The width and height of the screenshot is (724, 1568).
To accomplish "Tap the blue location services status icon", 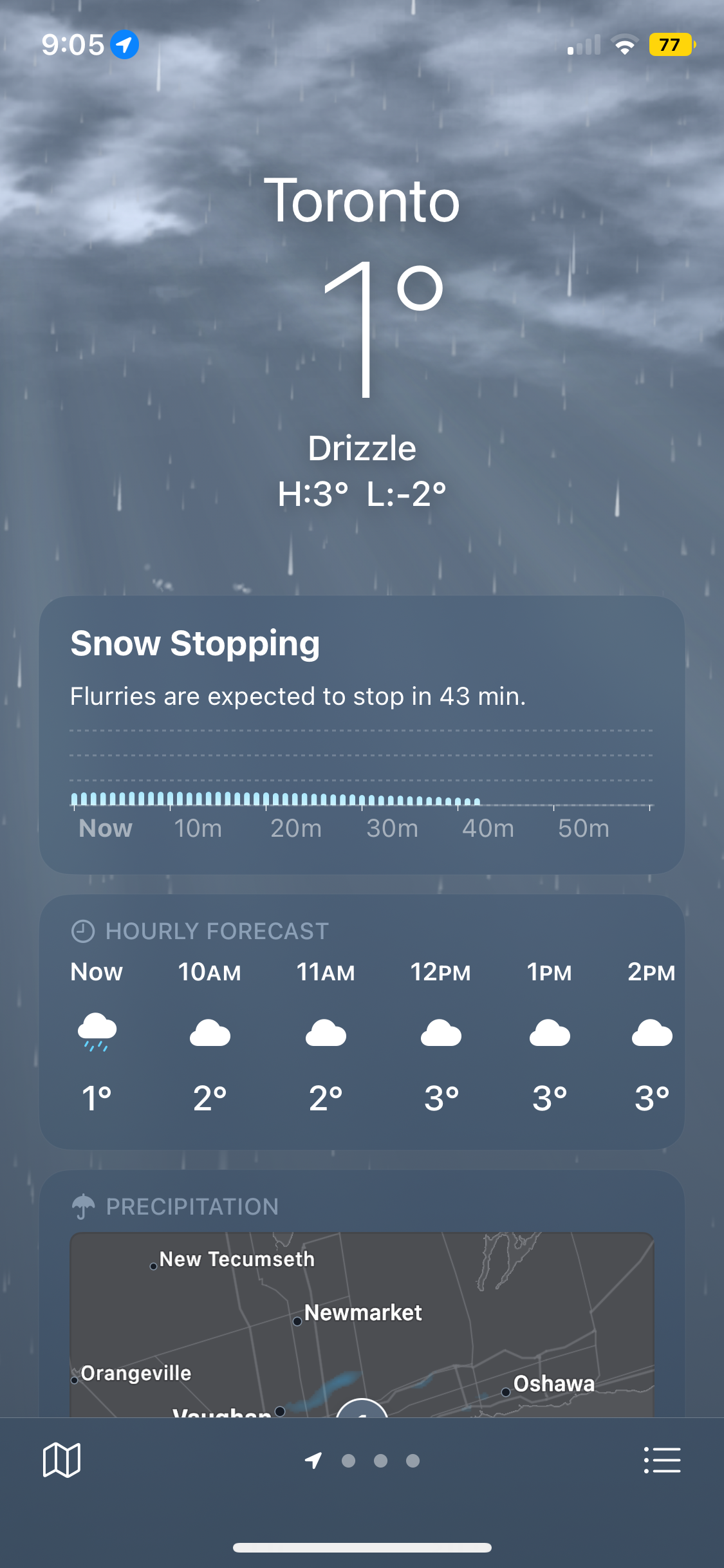I will [125, 44].
